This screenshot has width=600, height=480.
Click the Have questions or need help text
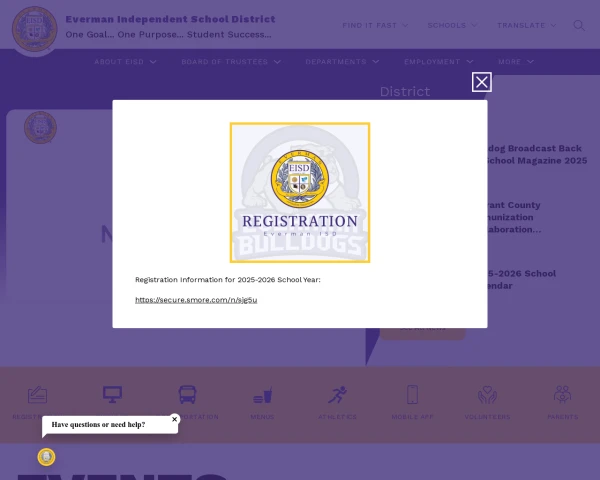click(98, 424)
